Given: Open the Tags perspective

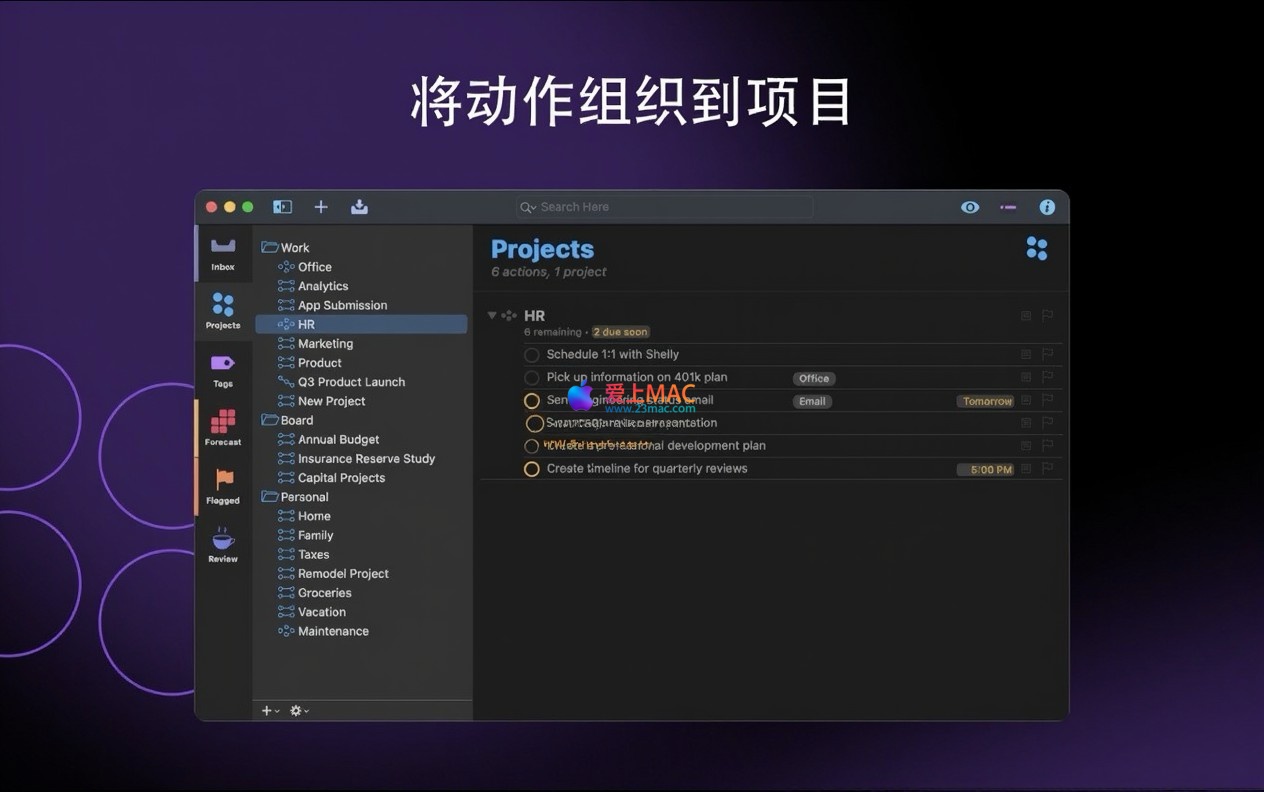Looking at the screenshot, I should point(223,369).
